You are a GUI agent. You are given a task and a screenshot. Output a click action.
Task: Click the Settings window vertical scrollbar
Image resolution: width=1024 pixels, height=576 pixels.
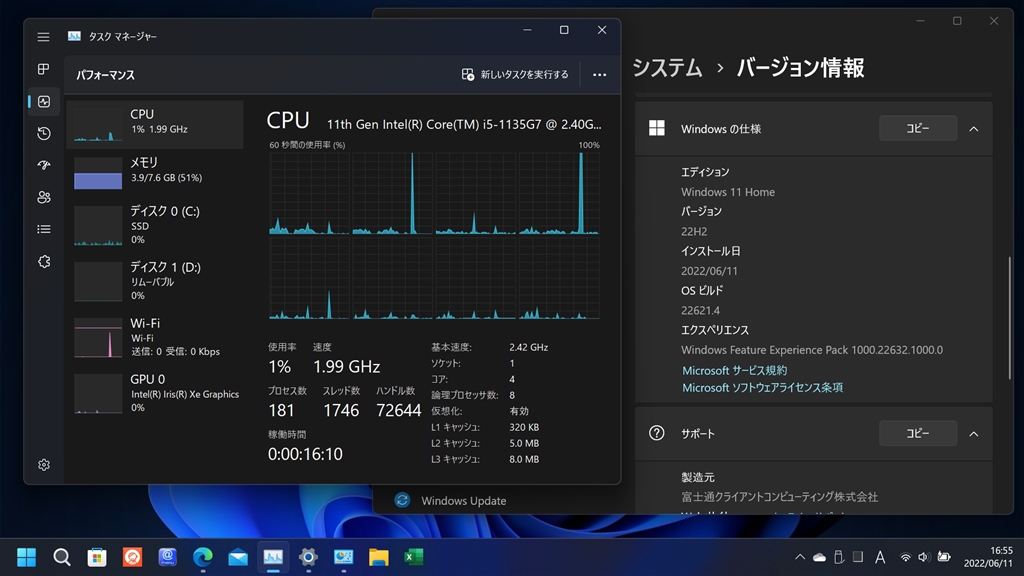pyautogui.click(x=1010, y=317)
